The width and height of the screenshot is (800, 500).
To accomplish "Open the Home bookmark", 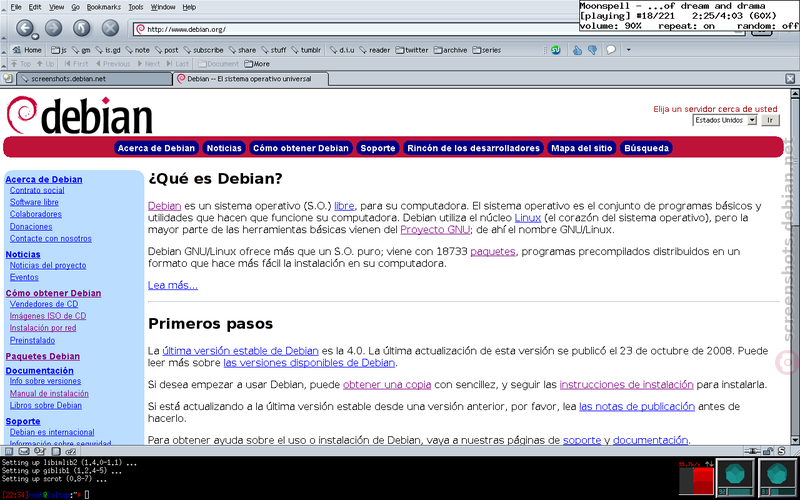I will click(27, 50).
